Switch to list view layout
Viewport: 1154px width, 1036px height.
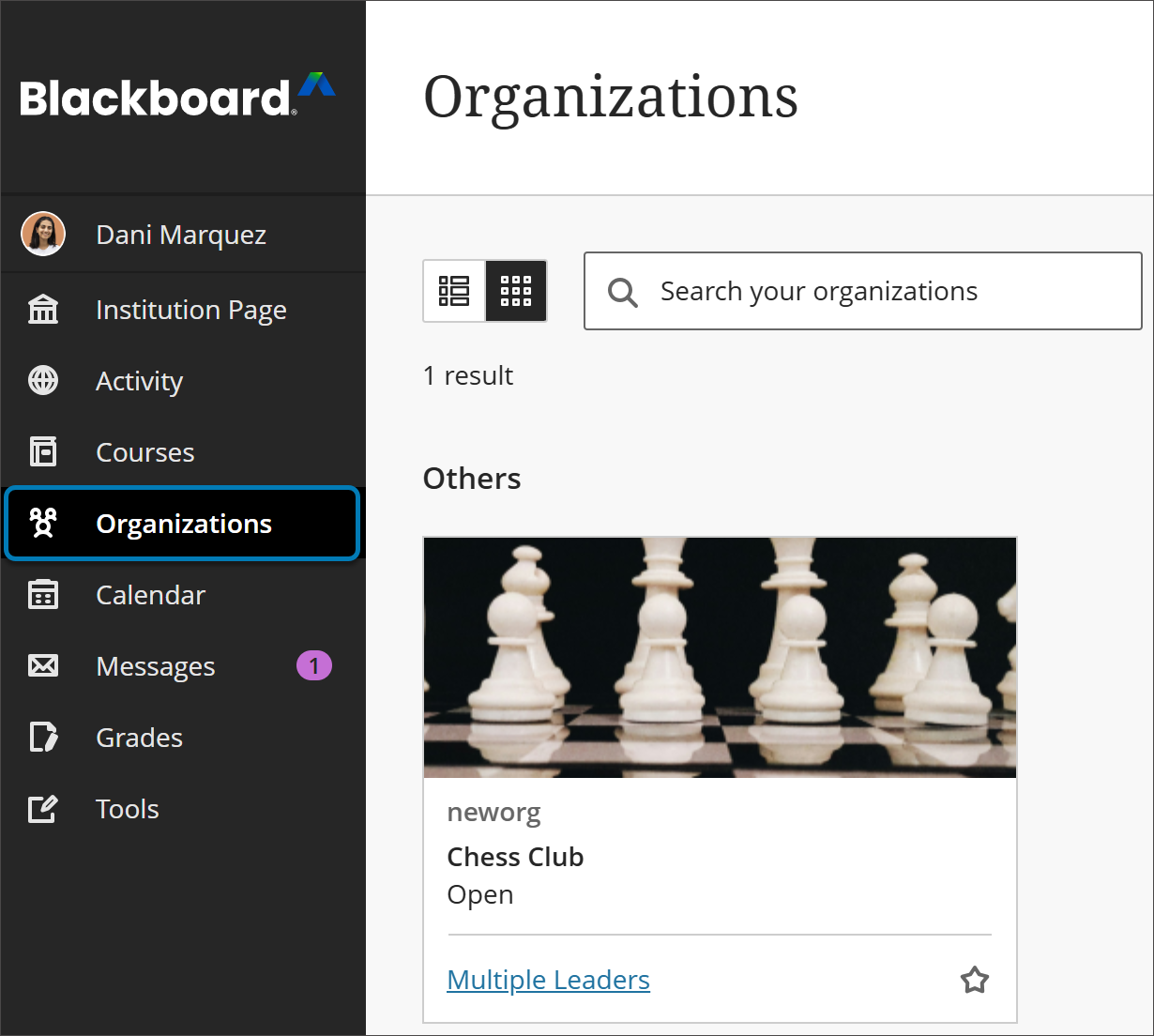click(x=454, y=291)
